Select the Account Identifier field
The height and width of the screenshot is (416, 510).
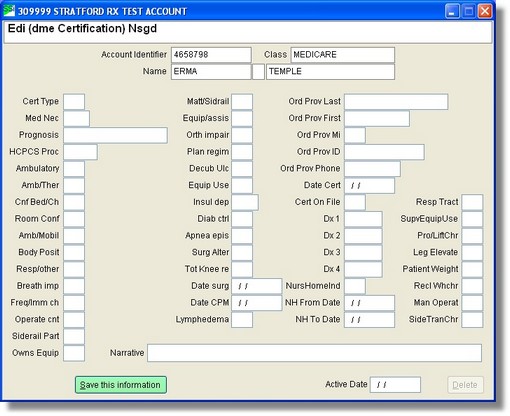tap(211, 55)
